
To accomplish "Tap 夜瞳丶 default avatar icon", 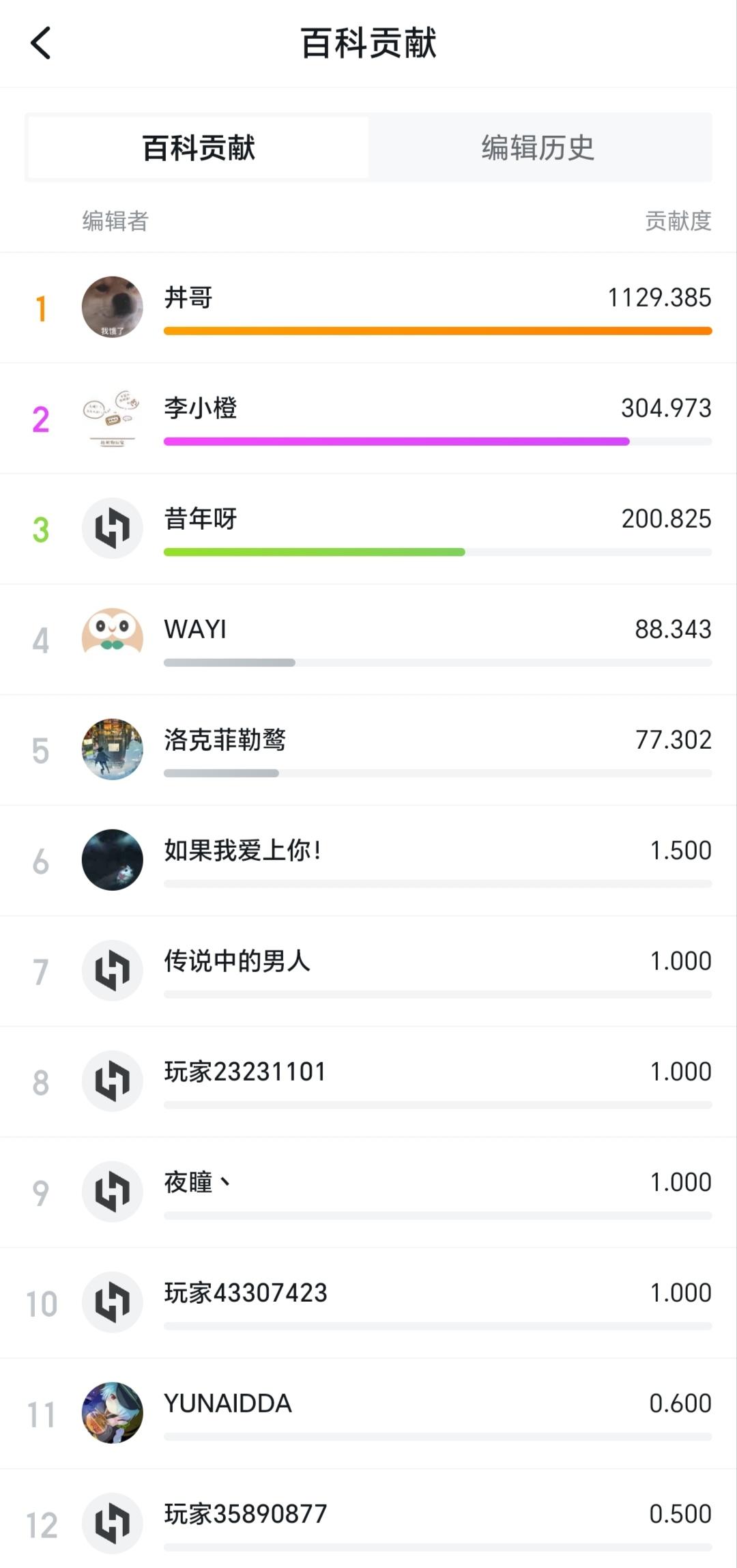I will 113,1192.
